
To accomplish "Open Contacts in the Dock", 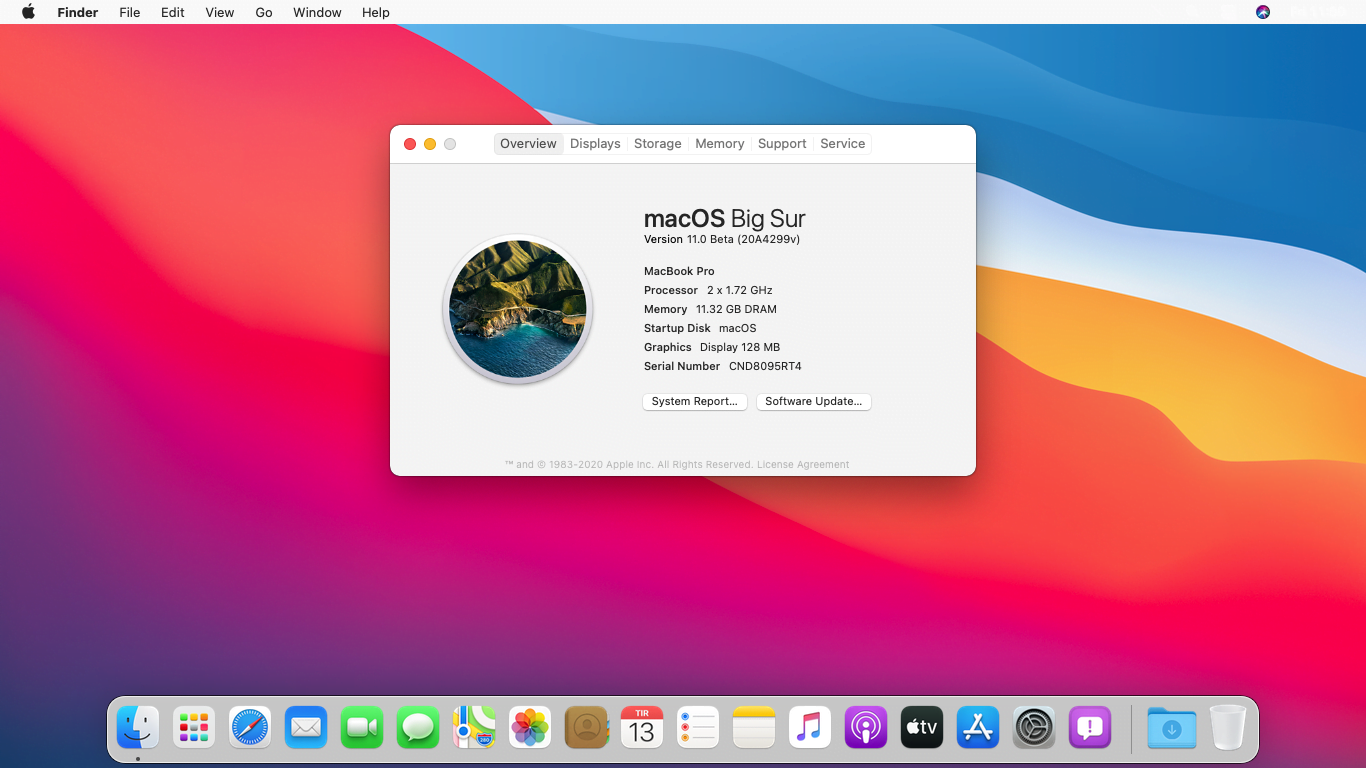I will coord(586,727).
